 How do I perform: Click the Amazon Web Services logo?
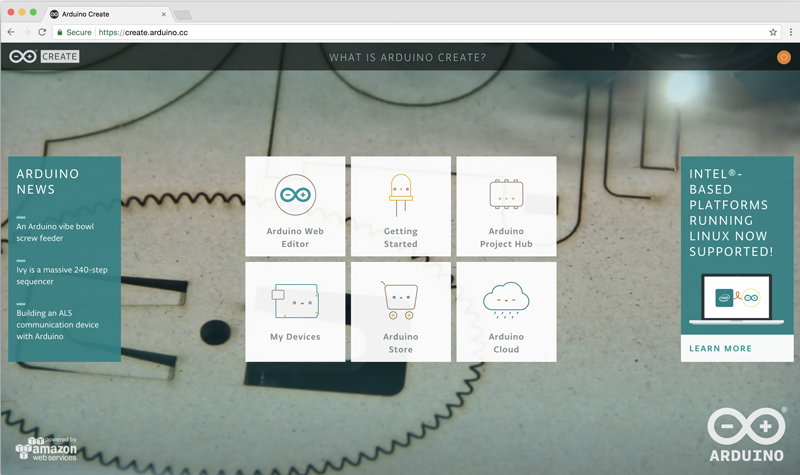pyautogui.click(x=46, y=450)
